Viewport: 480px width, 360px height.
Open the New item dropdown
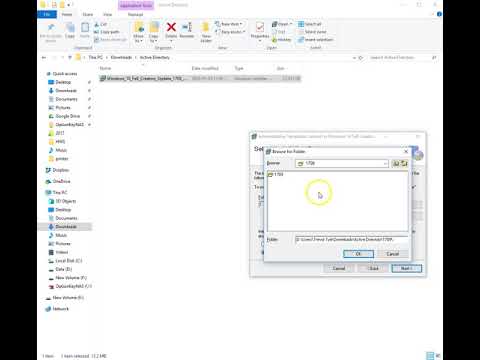coord(229,24)
